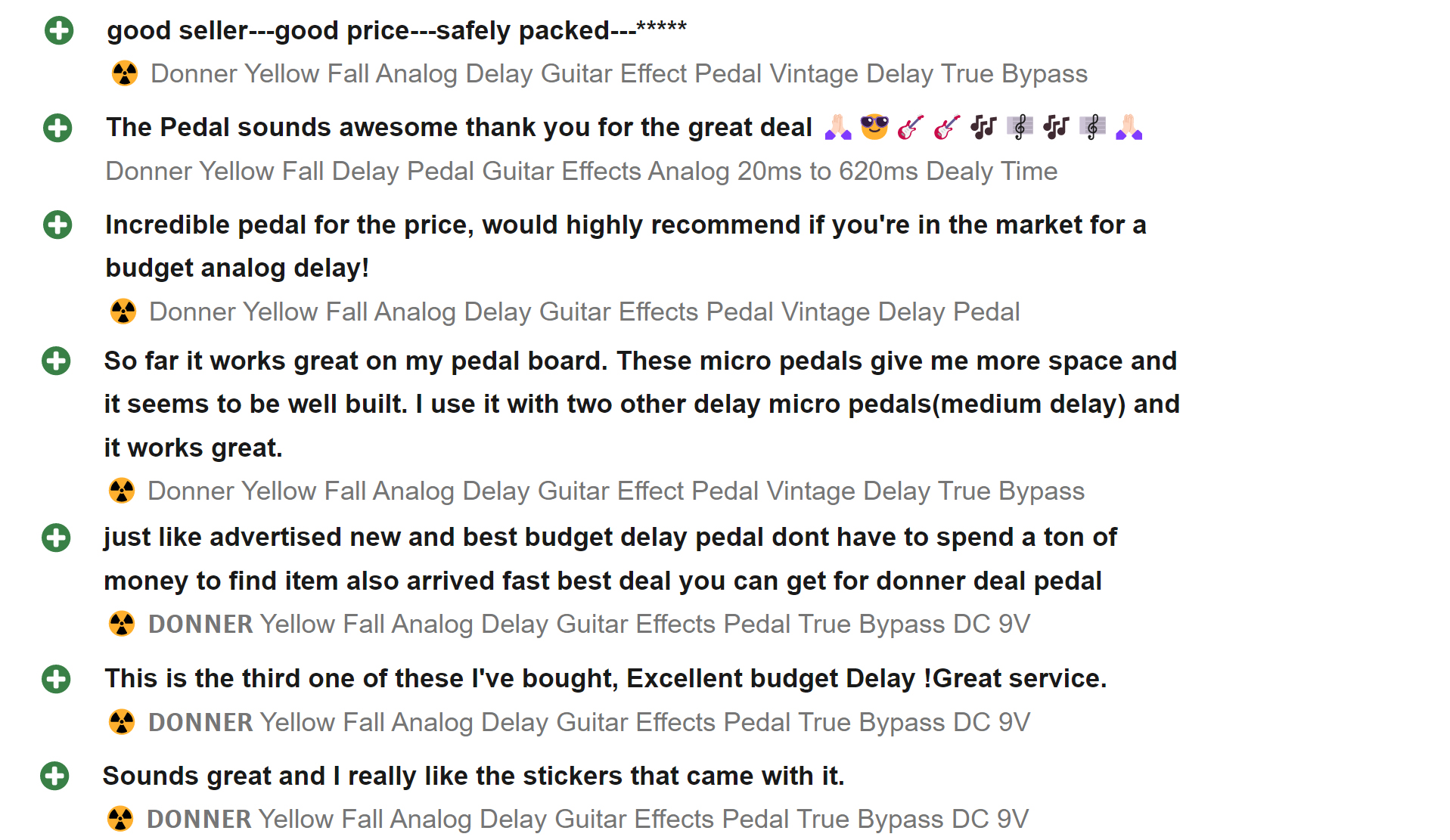Click radiation icon under "Incredible pedal for the price" review
The height and width of the screenshot is (840, 1450).
[123, 312]
